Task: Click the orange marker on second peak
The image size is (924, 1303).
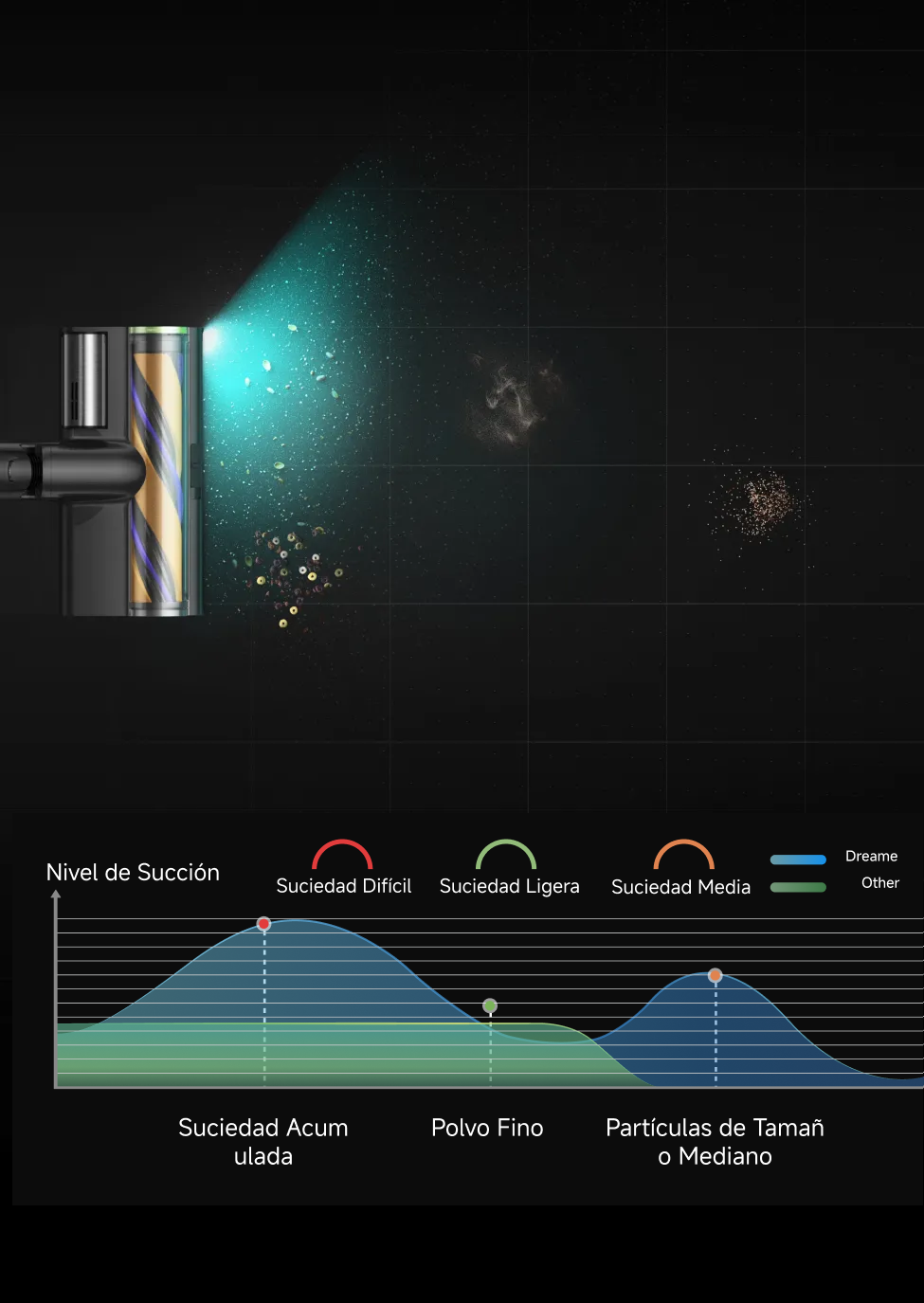Action: (716, 975)
